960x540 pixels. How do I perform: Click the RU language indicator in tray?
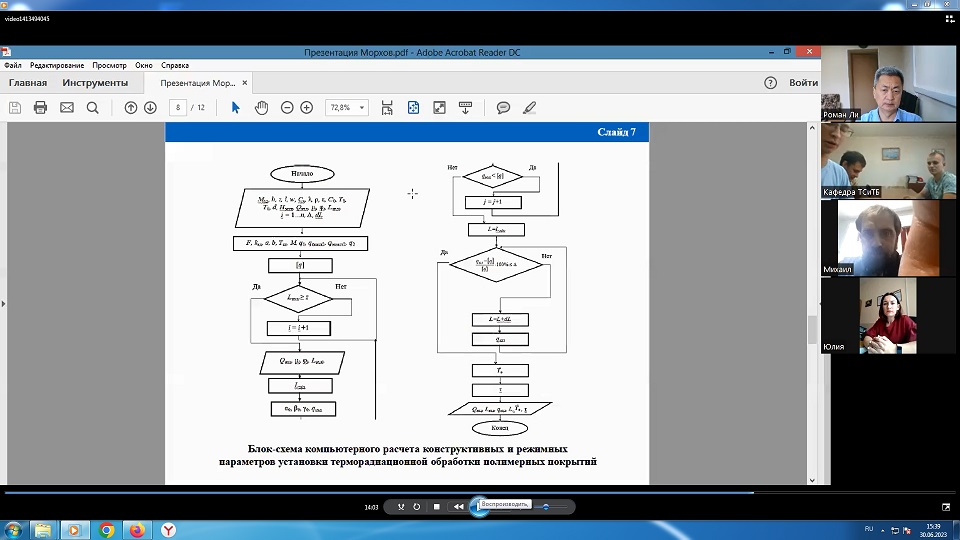(x=869, y=529)
